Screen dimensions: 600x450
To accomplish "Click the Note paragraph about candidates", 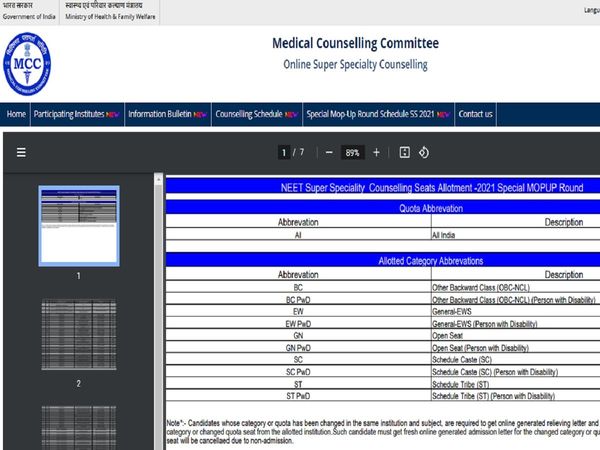I will click(383, 432).
